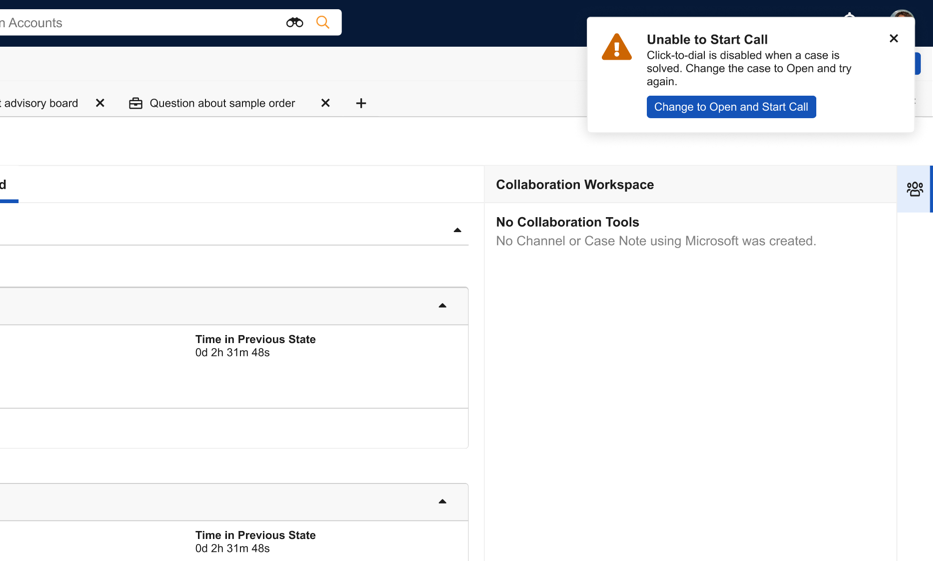Image resolution: width=933 pixels, height=561 pixels.
Task: Click the Collaboration Workspace panel heading
Action: (x=574, y=185)
